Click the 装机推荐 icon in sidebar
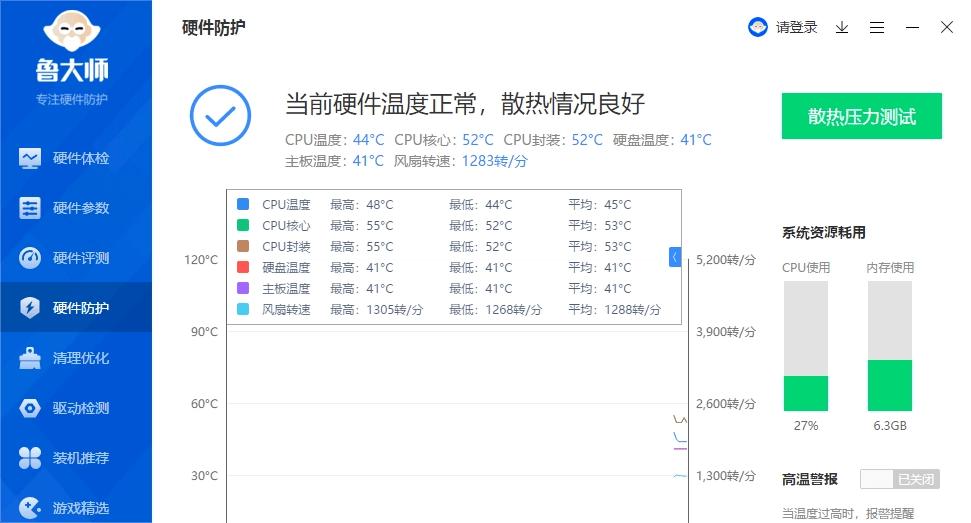This screenshot has height=523, width=971. (30, 458)
